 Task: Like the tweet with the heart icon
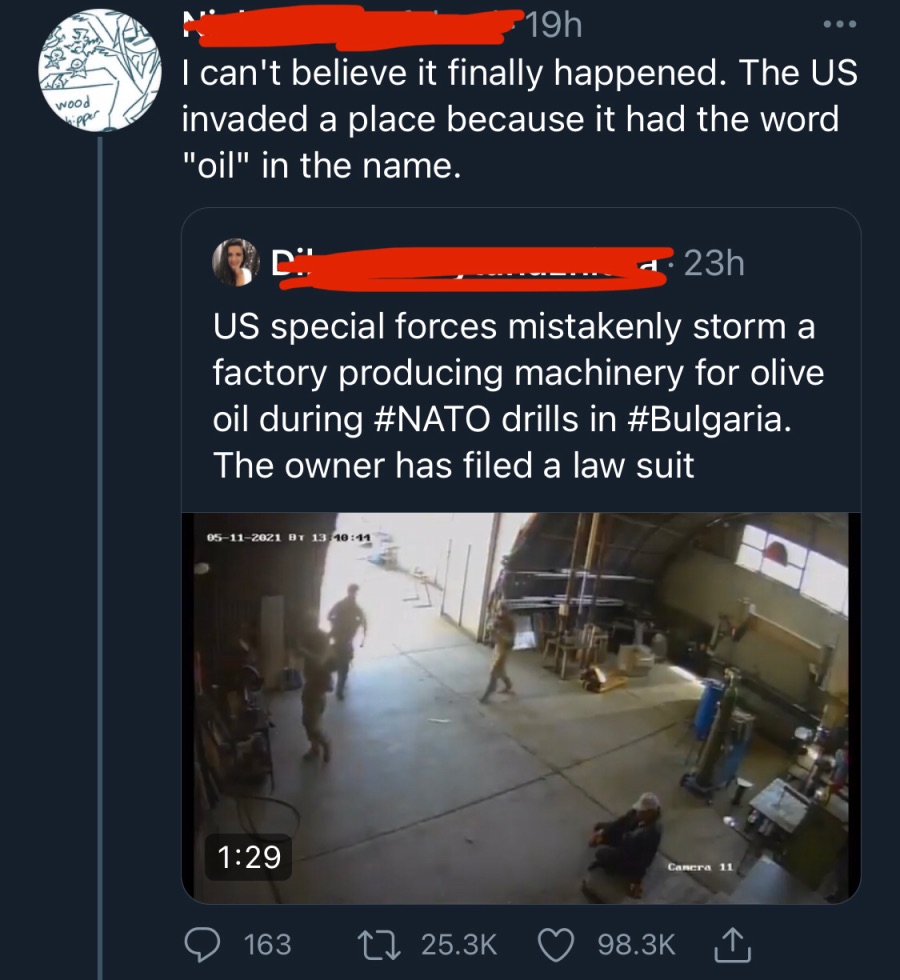coord(558,943)
